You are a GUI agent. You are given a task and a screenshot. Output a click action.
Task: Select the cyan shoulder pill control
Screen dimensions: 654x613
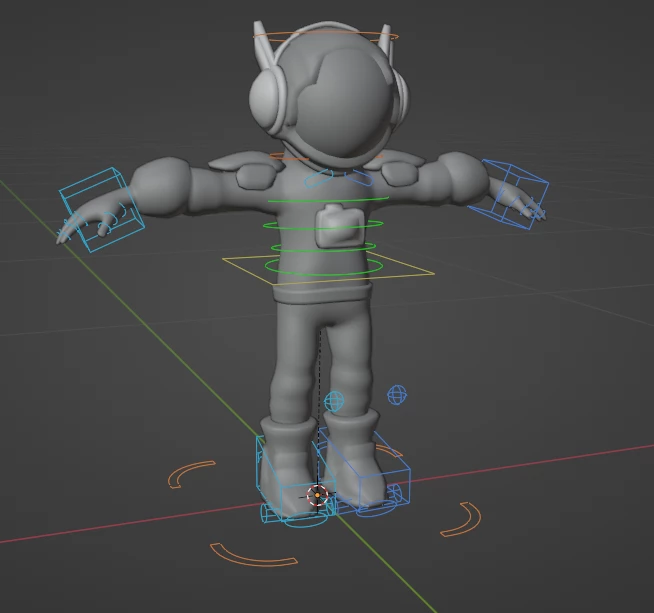(x=319, y=178)
